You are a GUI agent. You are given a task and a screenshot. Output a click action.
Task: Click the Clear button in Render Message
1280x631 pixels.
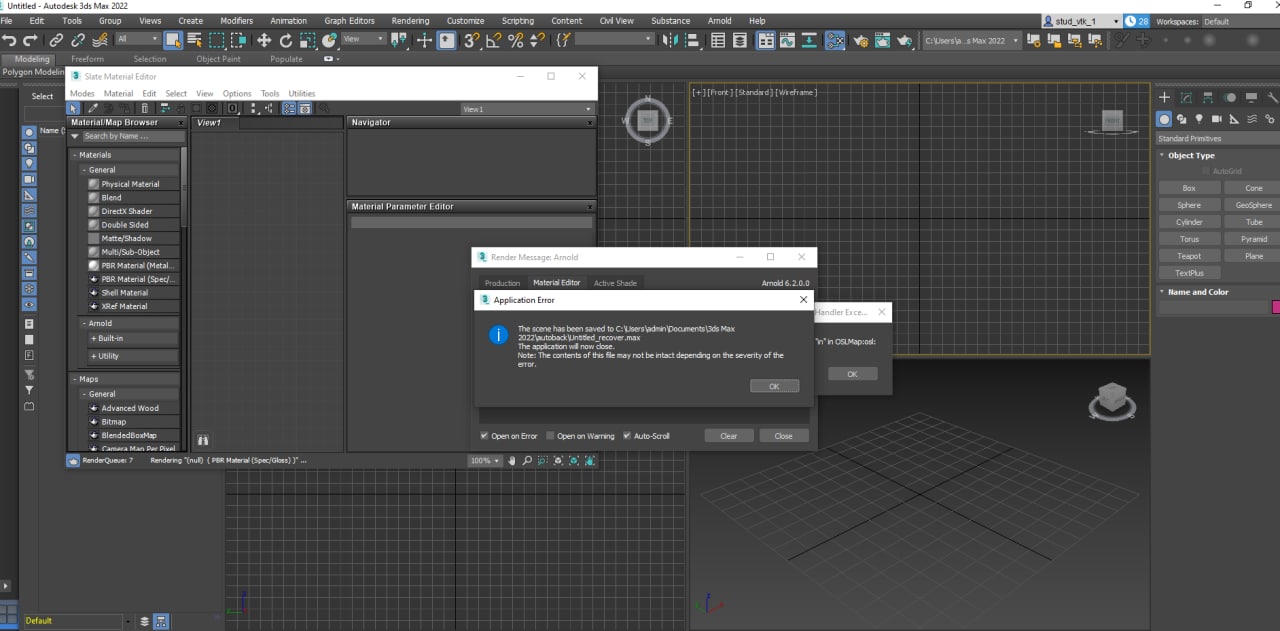click(x=728, y=436)
